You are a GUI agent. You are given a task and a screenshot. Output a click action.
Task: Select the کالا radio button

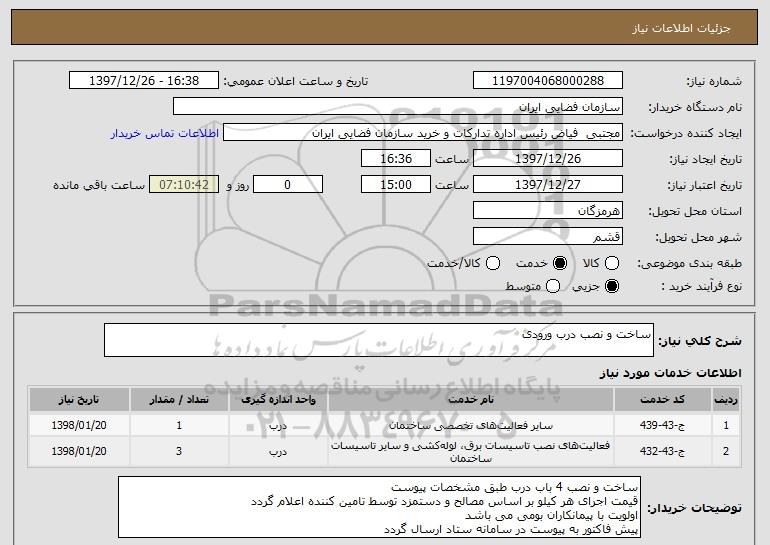(x=612, y=263)
